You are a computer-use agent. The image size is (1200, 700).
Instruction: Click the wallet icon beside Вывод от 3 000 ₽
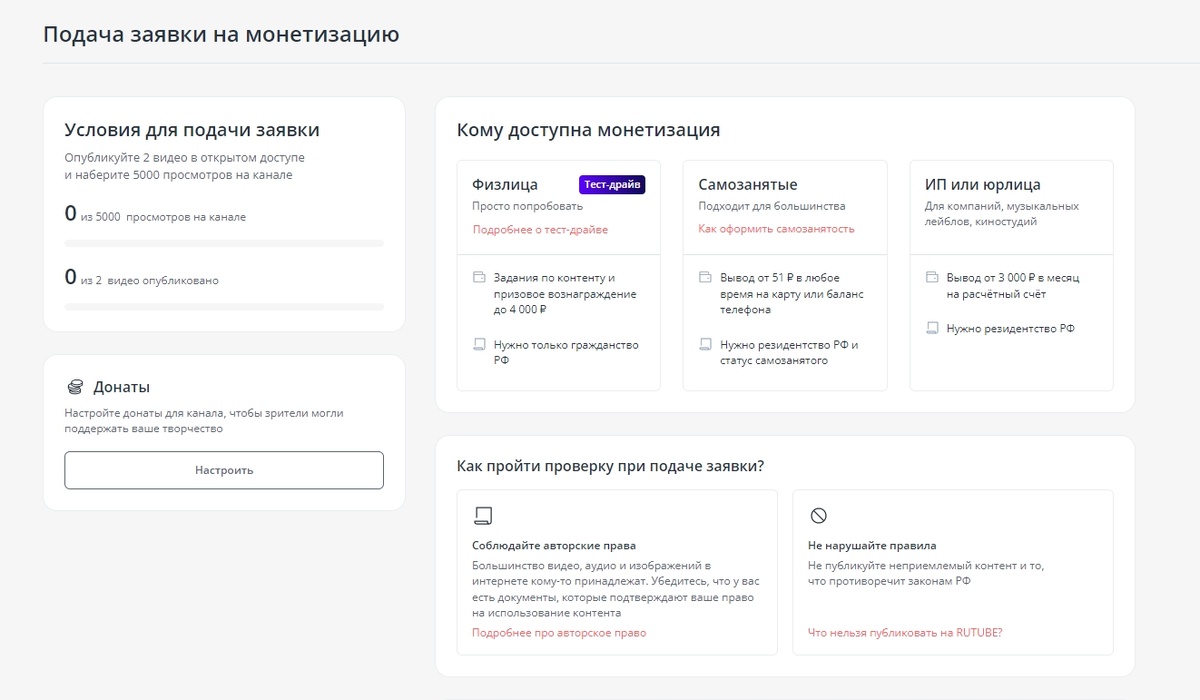pos(933,277)
